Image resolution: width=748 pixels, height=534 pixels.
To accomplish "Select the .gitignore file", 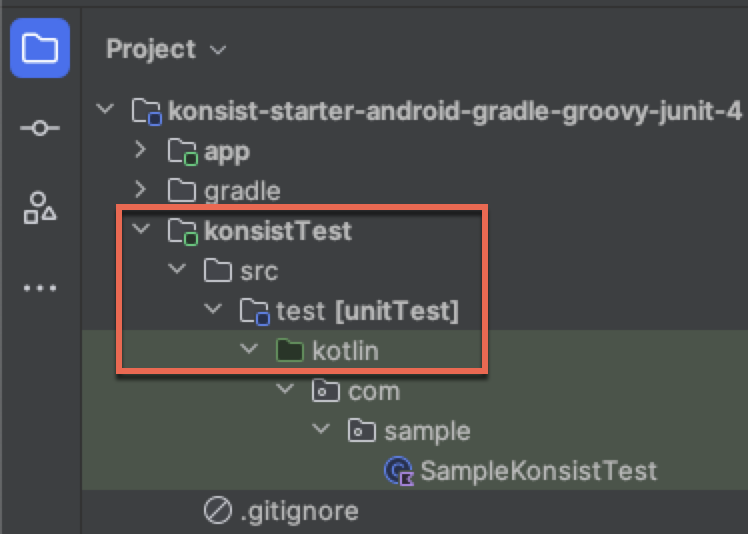I will coord(299,511).
